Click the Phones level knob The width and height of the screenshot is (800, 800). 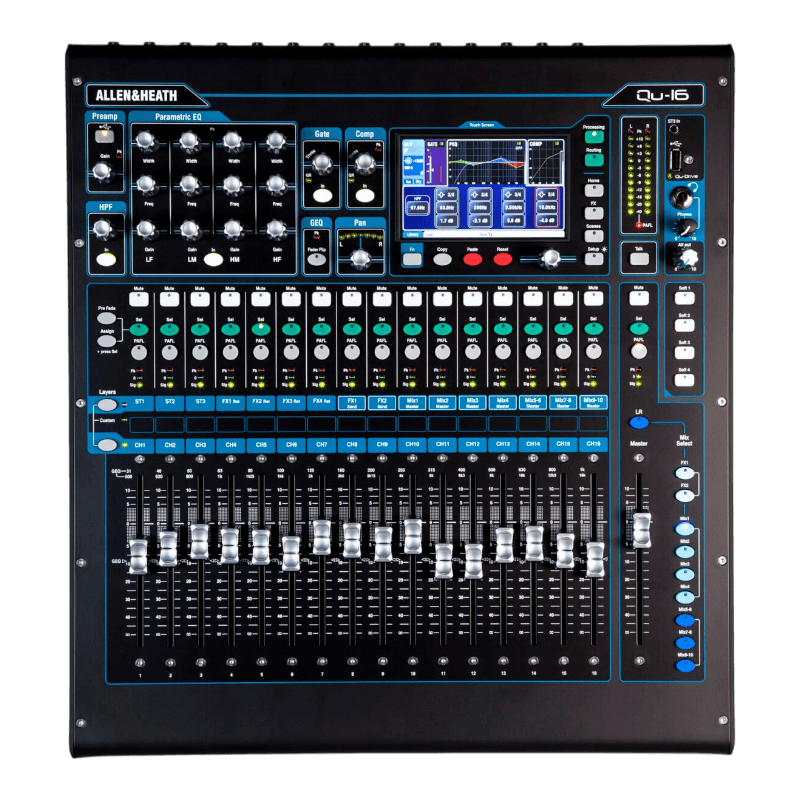tap(687, 227)
